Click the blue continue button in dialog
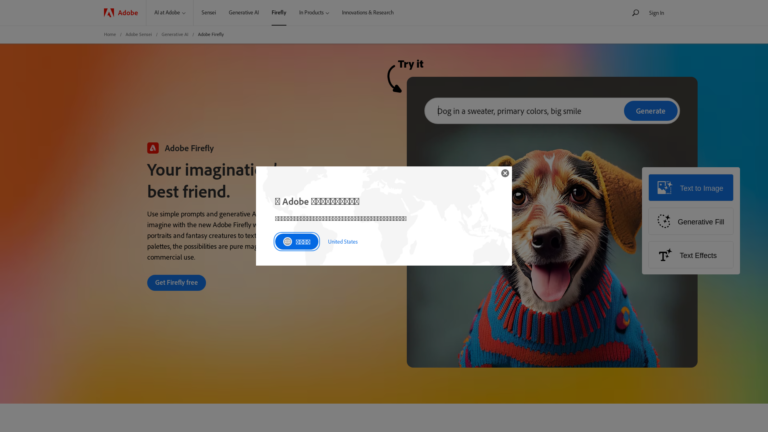 297,241
